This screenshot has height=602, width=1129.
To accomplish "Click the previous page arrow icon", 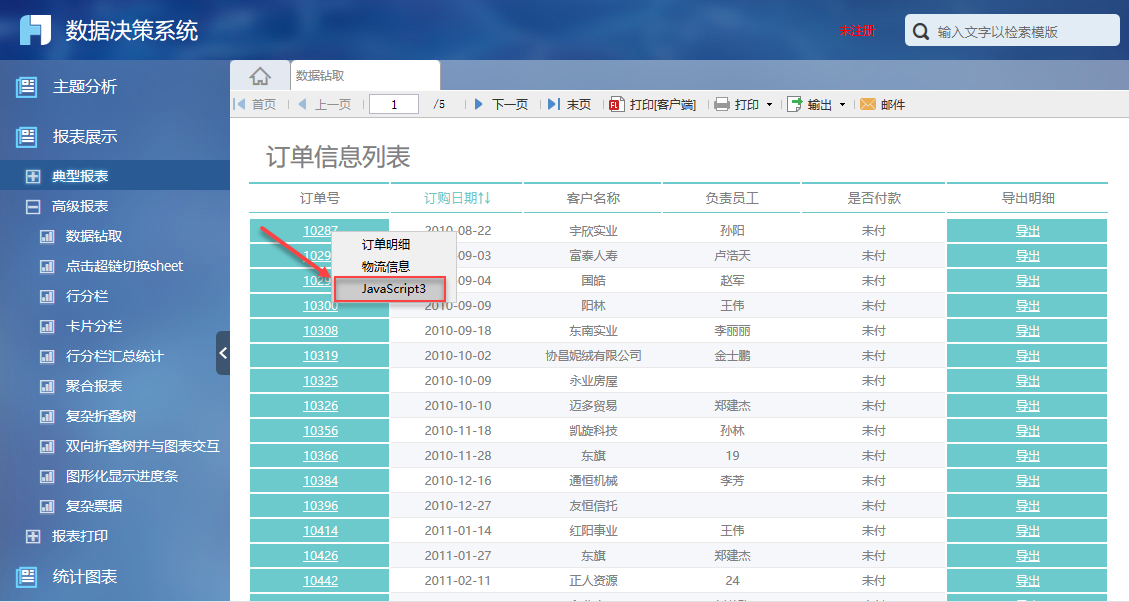I will click(x=302, y=104).
